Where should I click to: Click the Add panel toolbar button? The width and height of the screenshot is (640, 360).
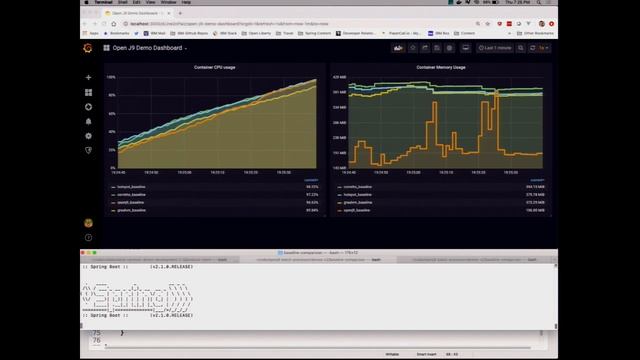point(398,48)
